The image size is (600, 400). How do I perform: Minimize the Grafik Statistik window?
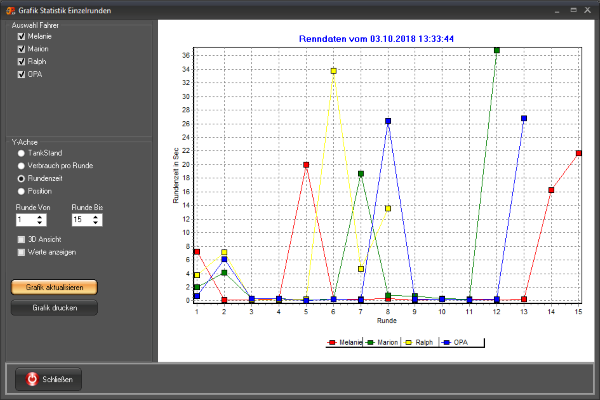(x=557, y=11)
